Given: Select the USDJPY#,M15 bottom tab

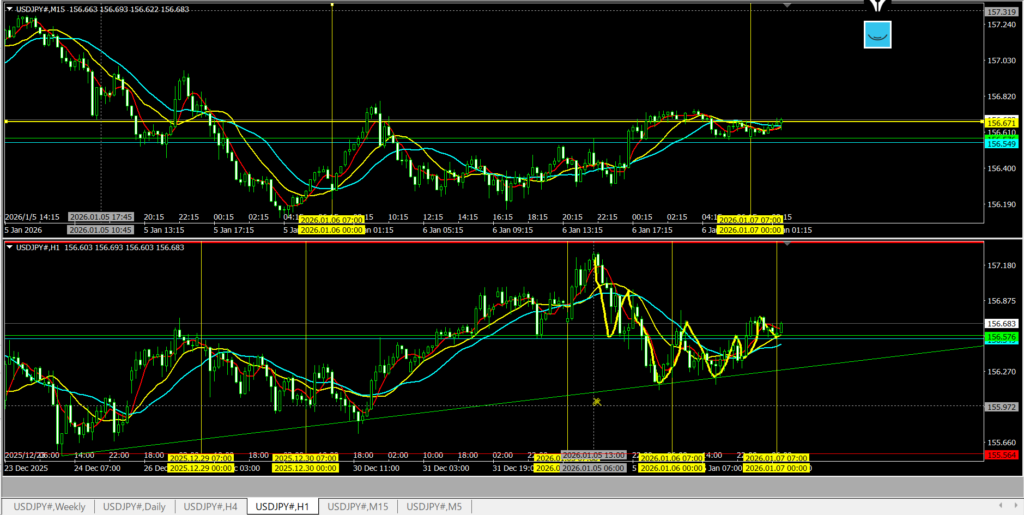Looking at the screenshot, I should tap(360, 506).
